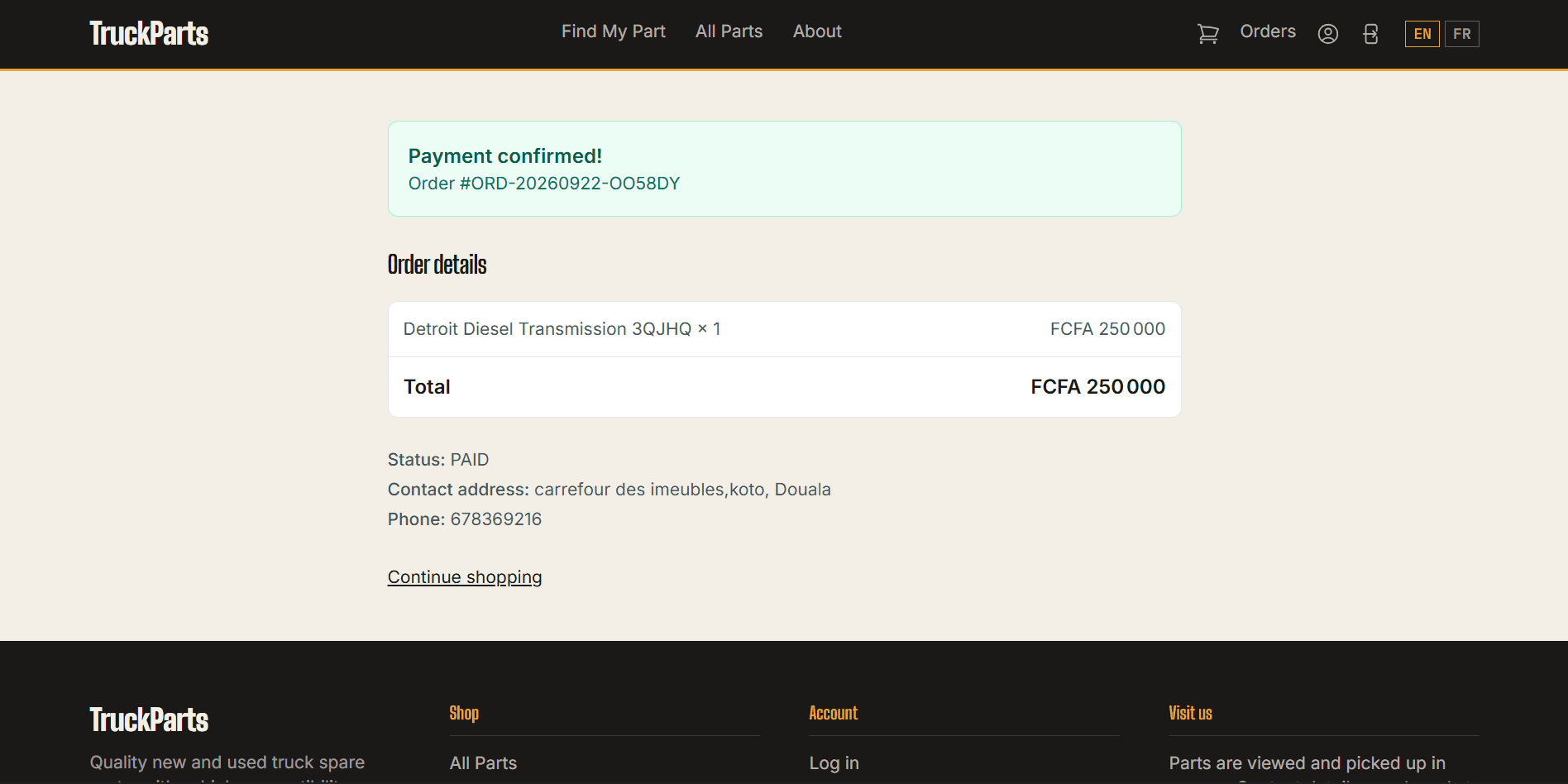
Task: Follow the Continue shopping link
Action: [x=465, y=577]
